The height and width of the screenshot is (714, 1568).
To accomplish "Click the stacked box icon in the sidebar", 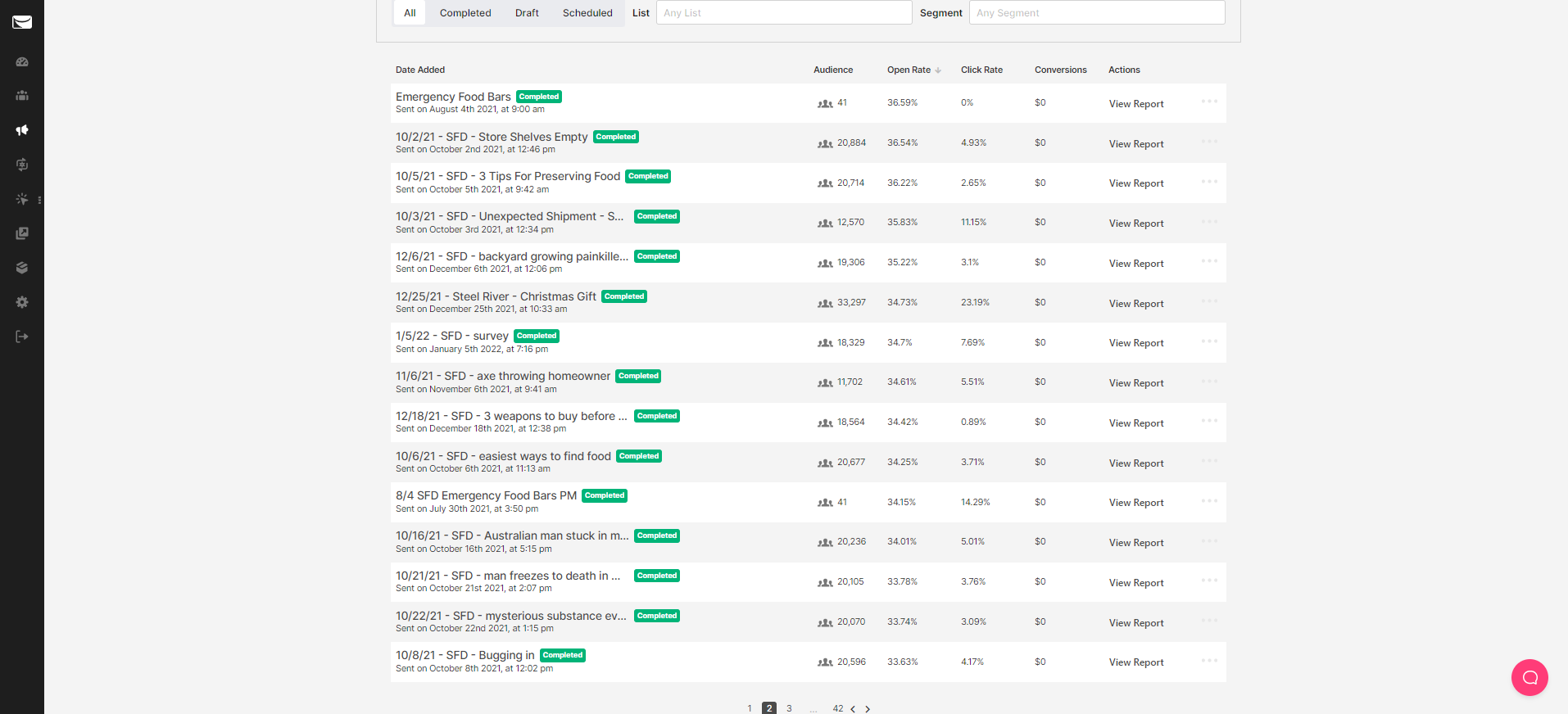I will click(22, 268).
